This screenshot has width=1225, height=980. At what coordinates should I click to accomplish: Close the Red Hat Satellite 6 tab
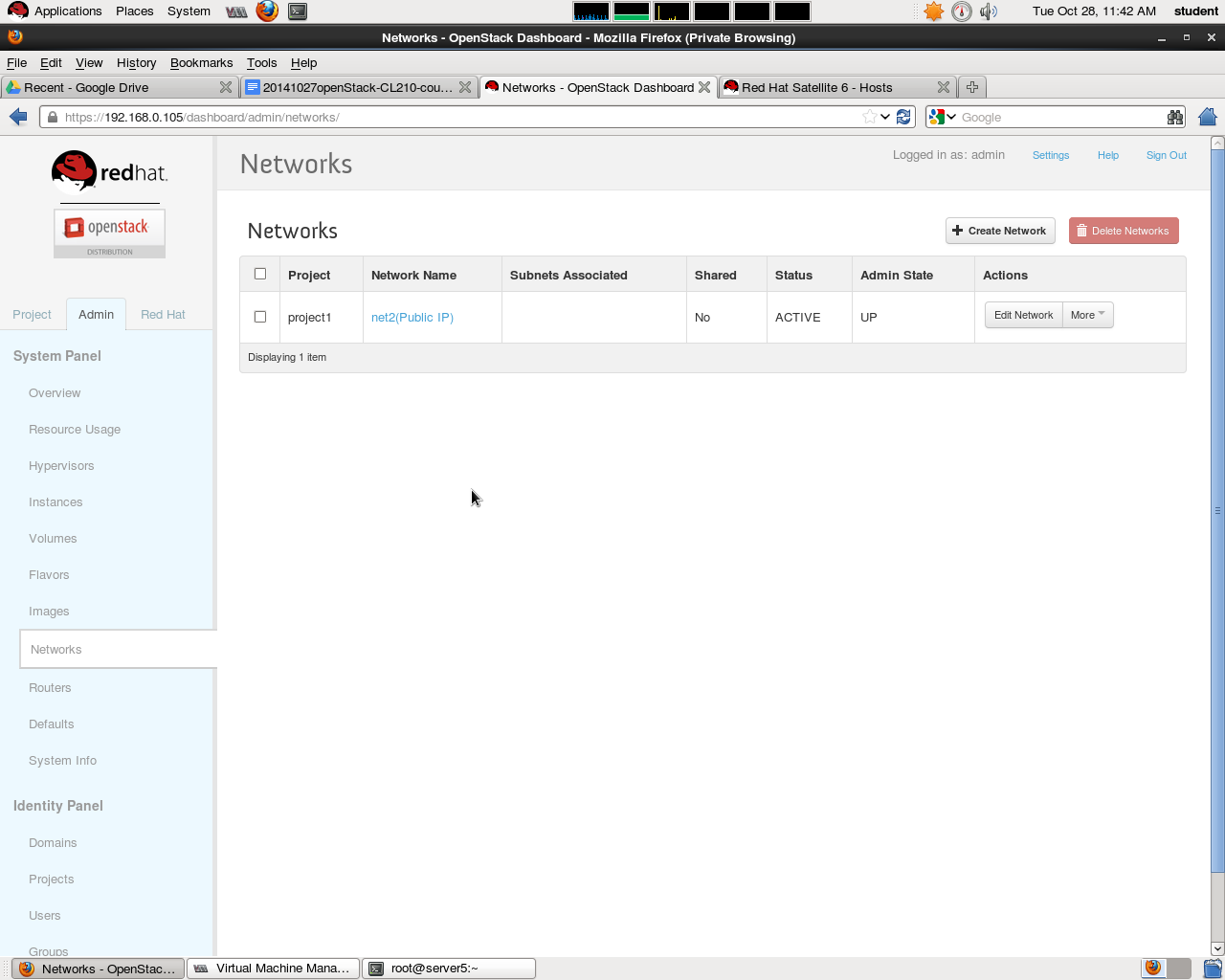[x=944, y=87]
